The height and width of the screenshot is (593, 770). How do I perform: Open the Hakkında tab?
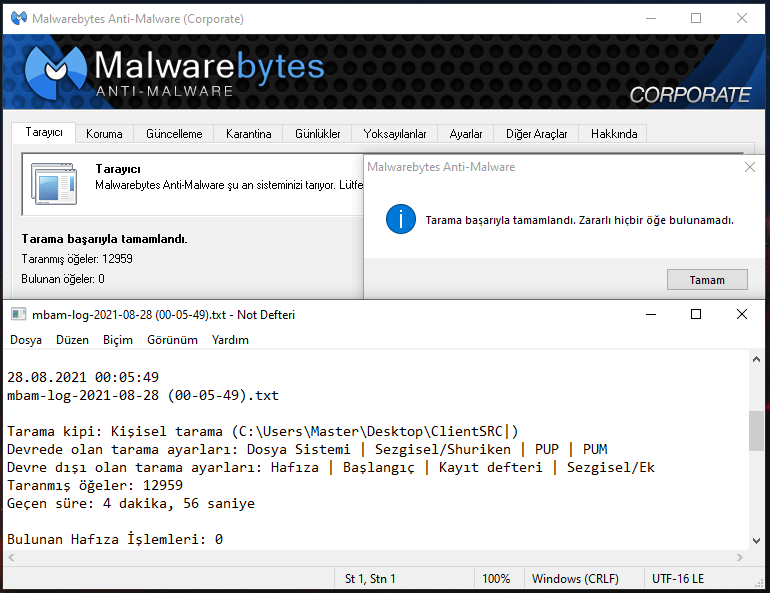[614, 134]
